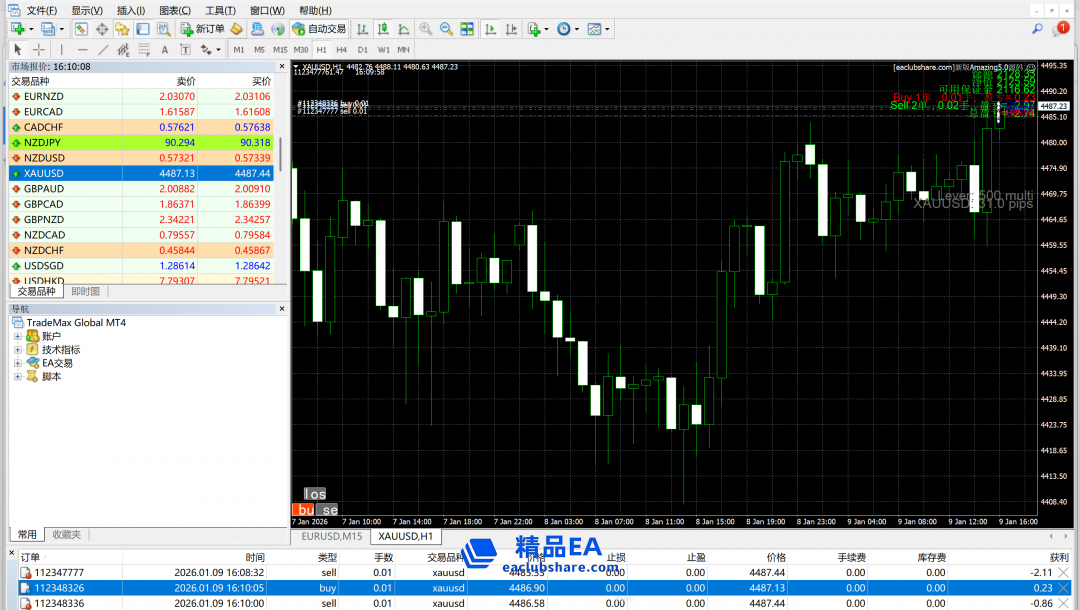Expand the 技术指标 tree node

point(18,350)
